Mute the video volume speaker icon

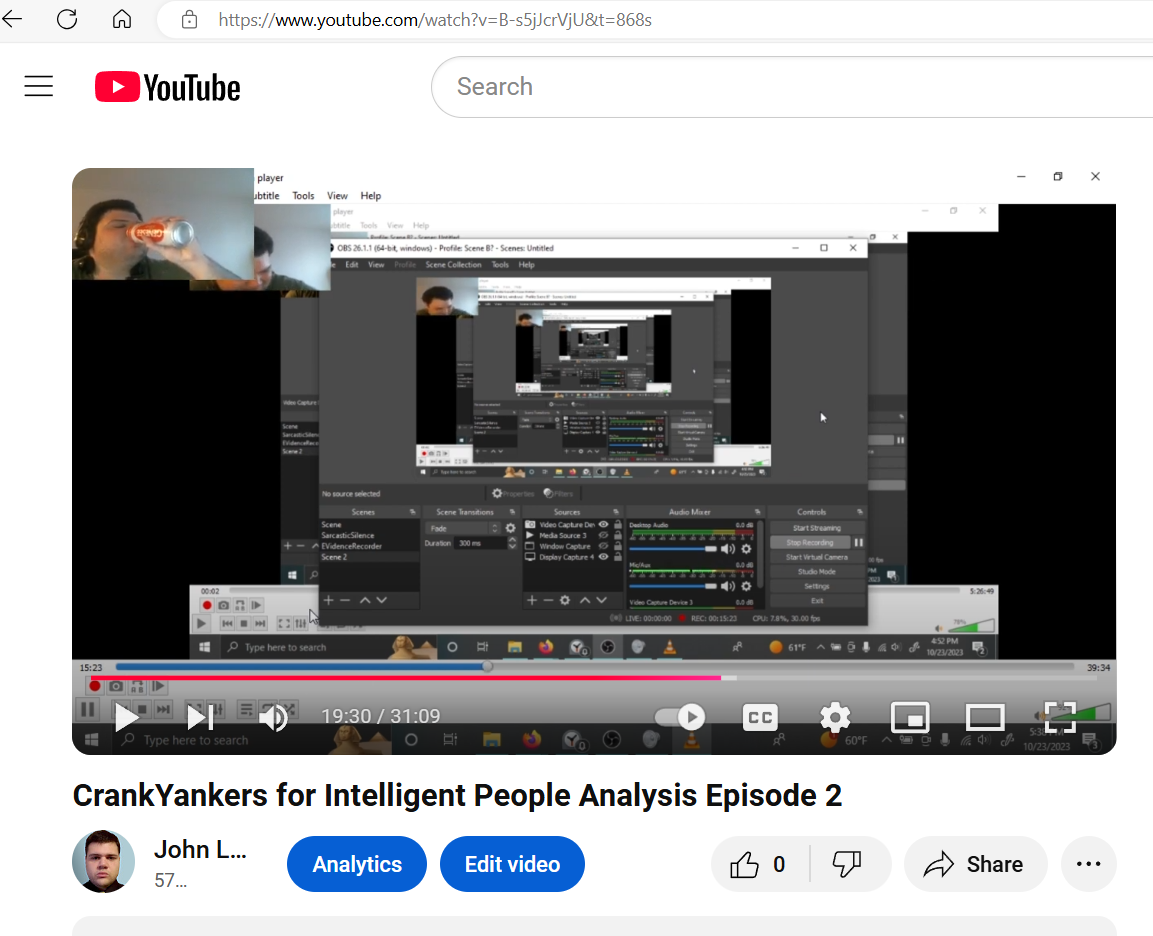tap(274, 717)
